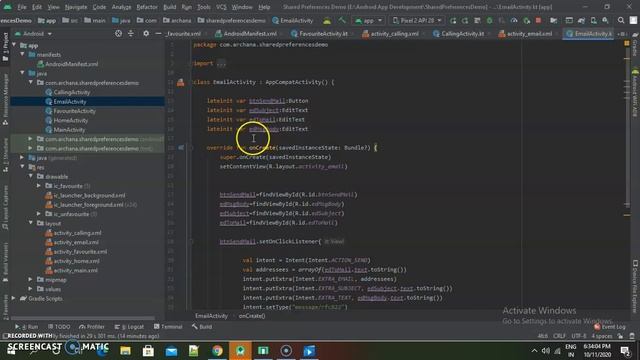Select activity_home.xml in project tree
This screenshot has width=640, height=360.
(x=72, y=261)
